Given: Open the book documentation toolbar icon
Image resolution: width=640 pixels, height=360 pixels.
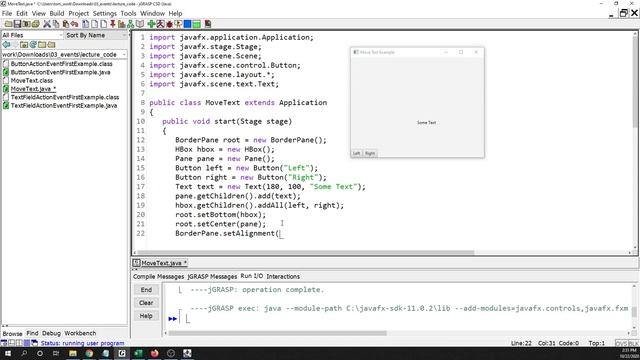Looking at the screenshot, I should (140, 24).
